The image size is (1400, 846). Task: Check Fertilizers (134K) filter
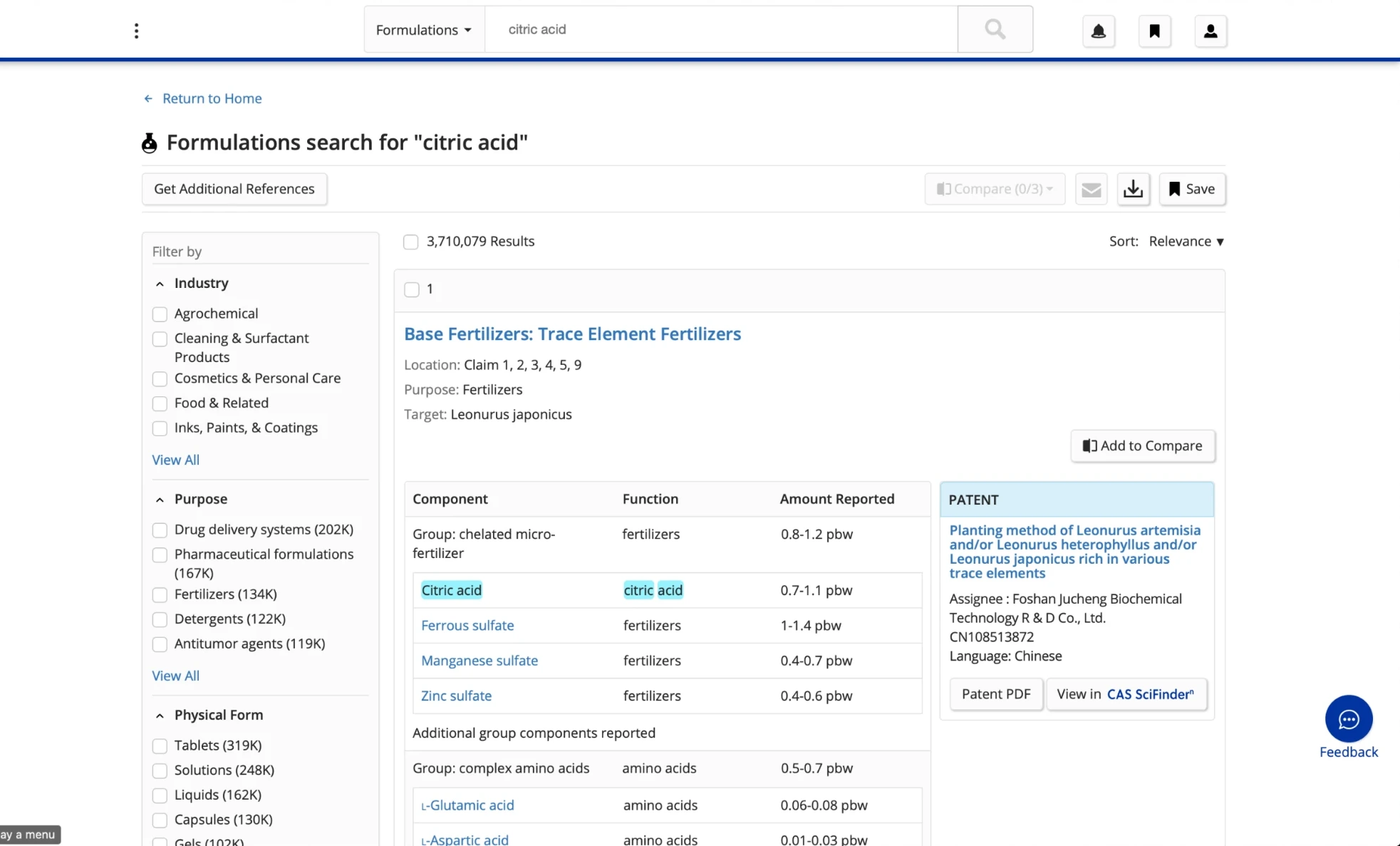pyautogui.click(x=160, y=595)
